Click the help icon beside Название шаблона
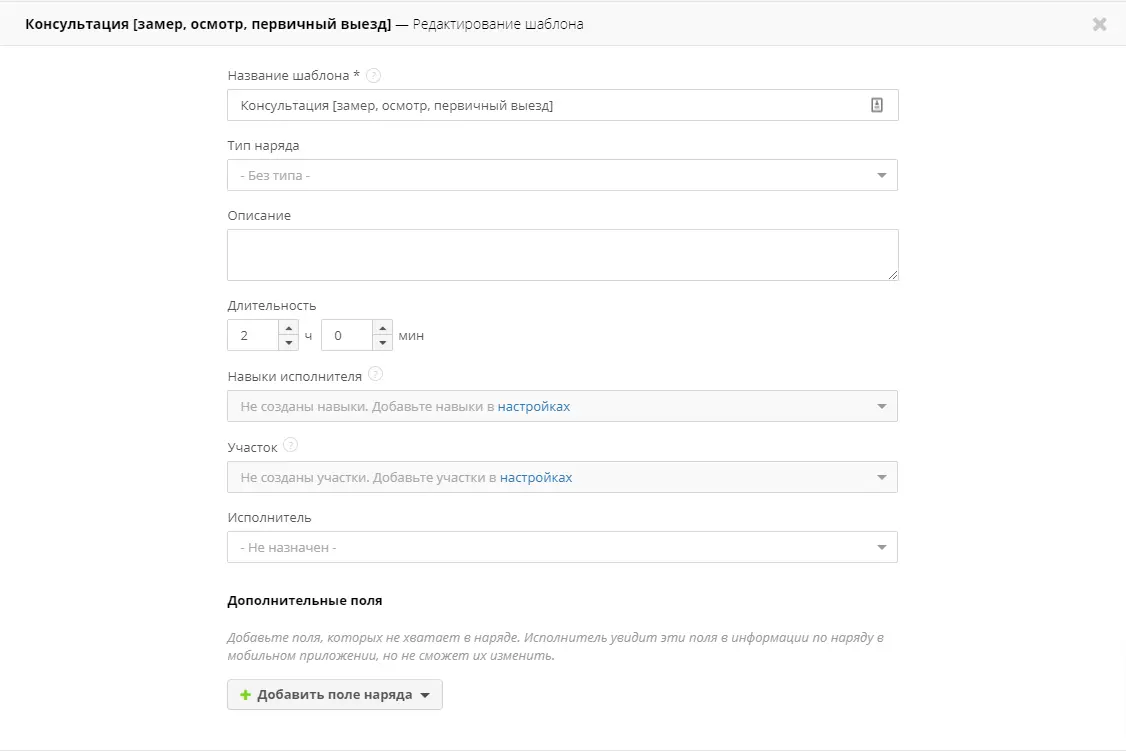 [373, 75]
